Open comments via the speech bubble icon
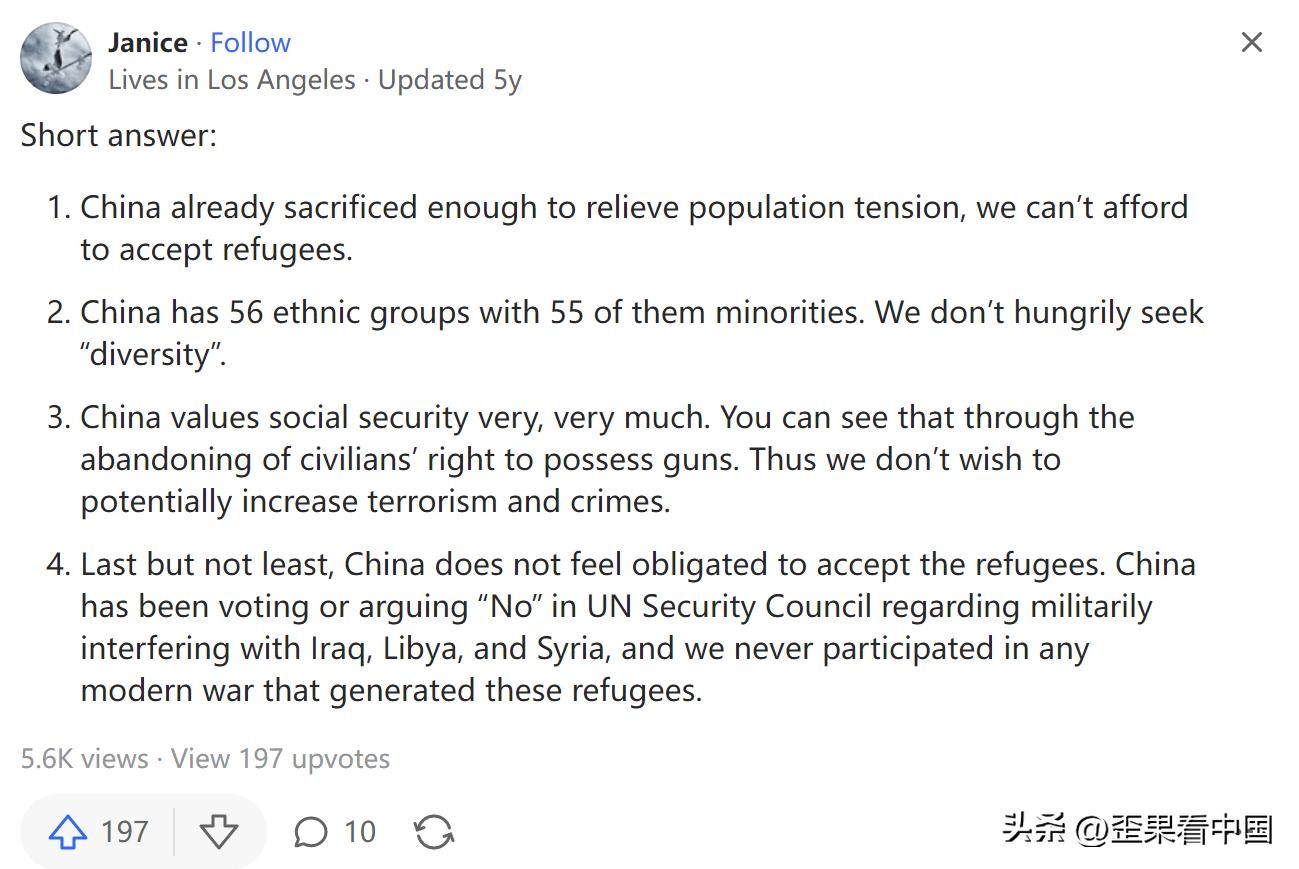Screen dimensions: 1299x869 [311, 831]
